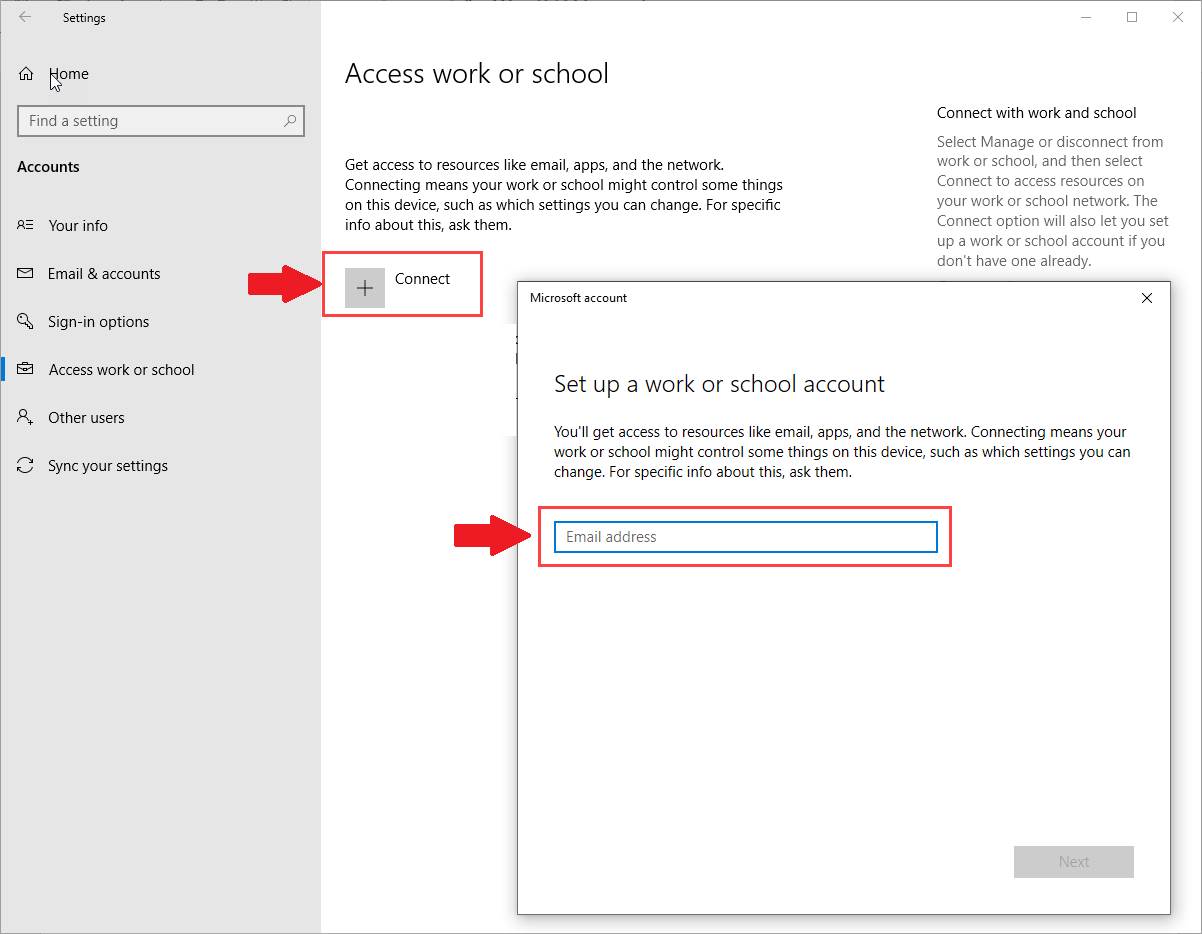The image size is (1202, 934).
Task: Open the Email & accounts settings page
Action: pos(104,273)
